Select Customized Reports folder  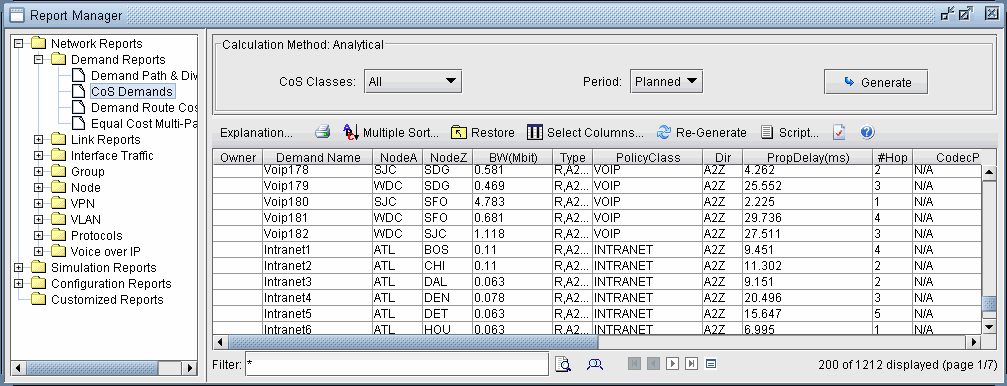(107, 300)
